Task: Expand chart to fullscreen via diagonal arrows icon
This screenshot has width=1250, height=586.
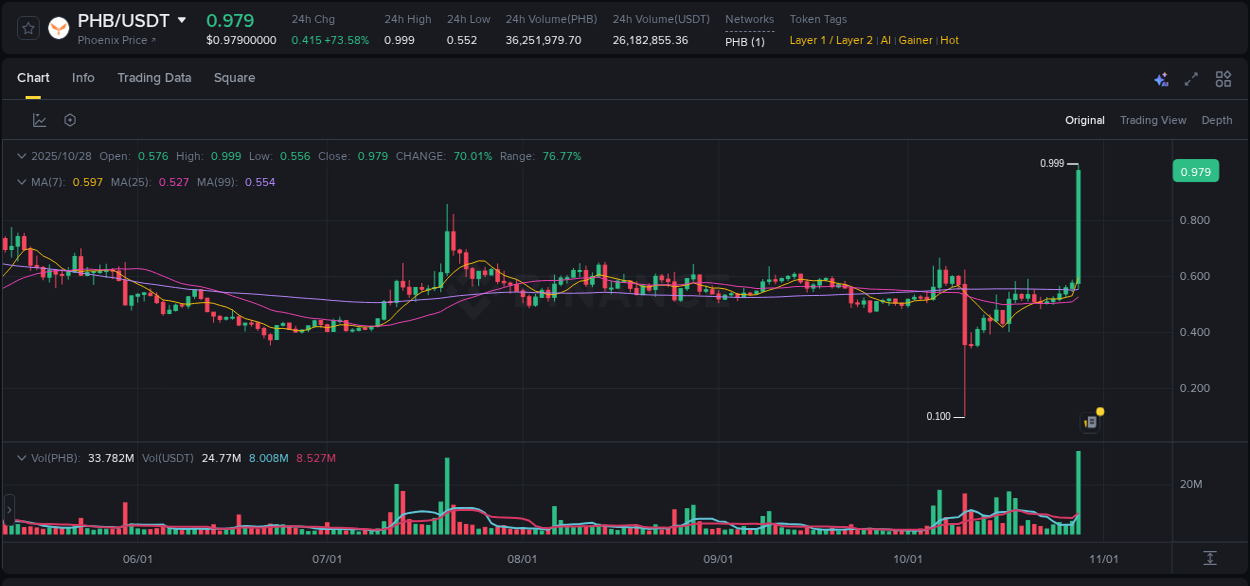Action: click(1190, 78)
